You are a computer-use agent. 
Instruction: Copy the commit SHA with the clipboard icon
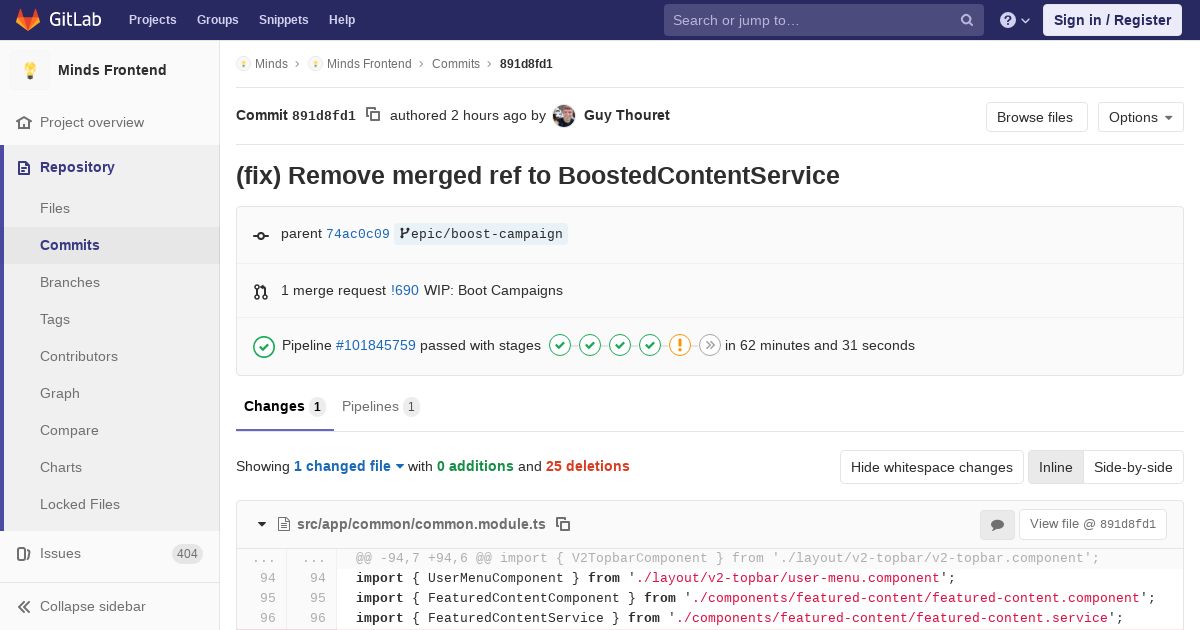[x=373, y=115]
